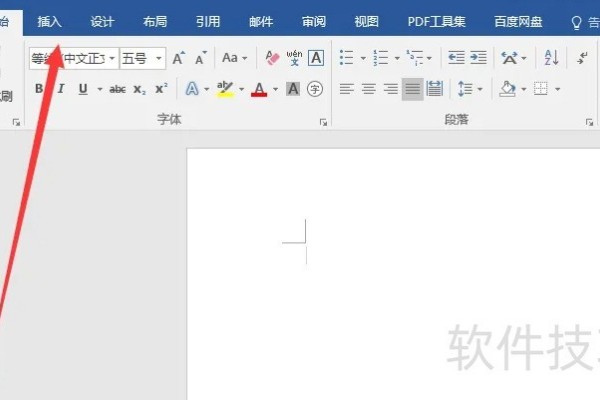The height and width of the screenshot is (400, 600).
Task: Toggle superscript formatting
Action: click(161, 89)
